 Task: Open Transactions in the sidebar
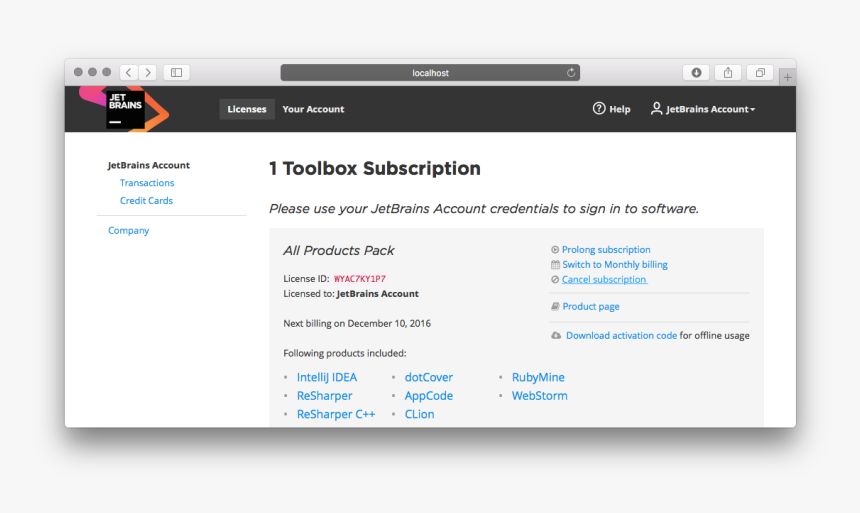click(147, 183)
